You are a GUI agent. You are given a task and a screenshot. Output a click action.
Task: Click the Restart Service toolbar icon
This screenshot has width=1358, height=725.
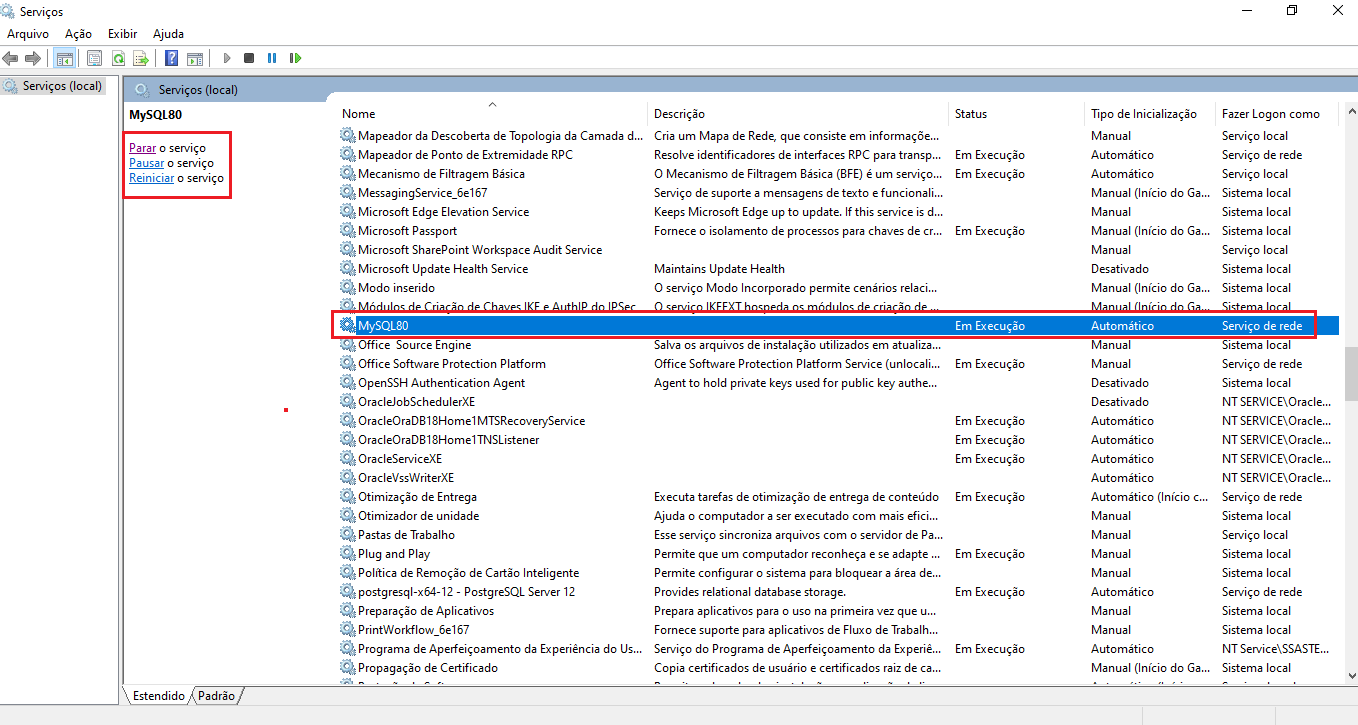click(295, 58)
